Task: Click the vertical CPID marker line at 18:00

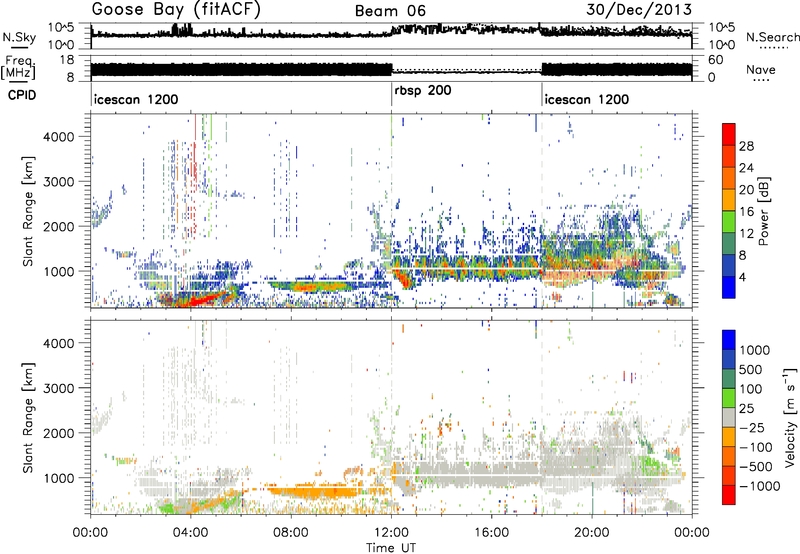Action: coord(542,94)
